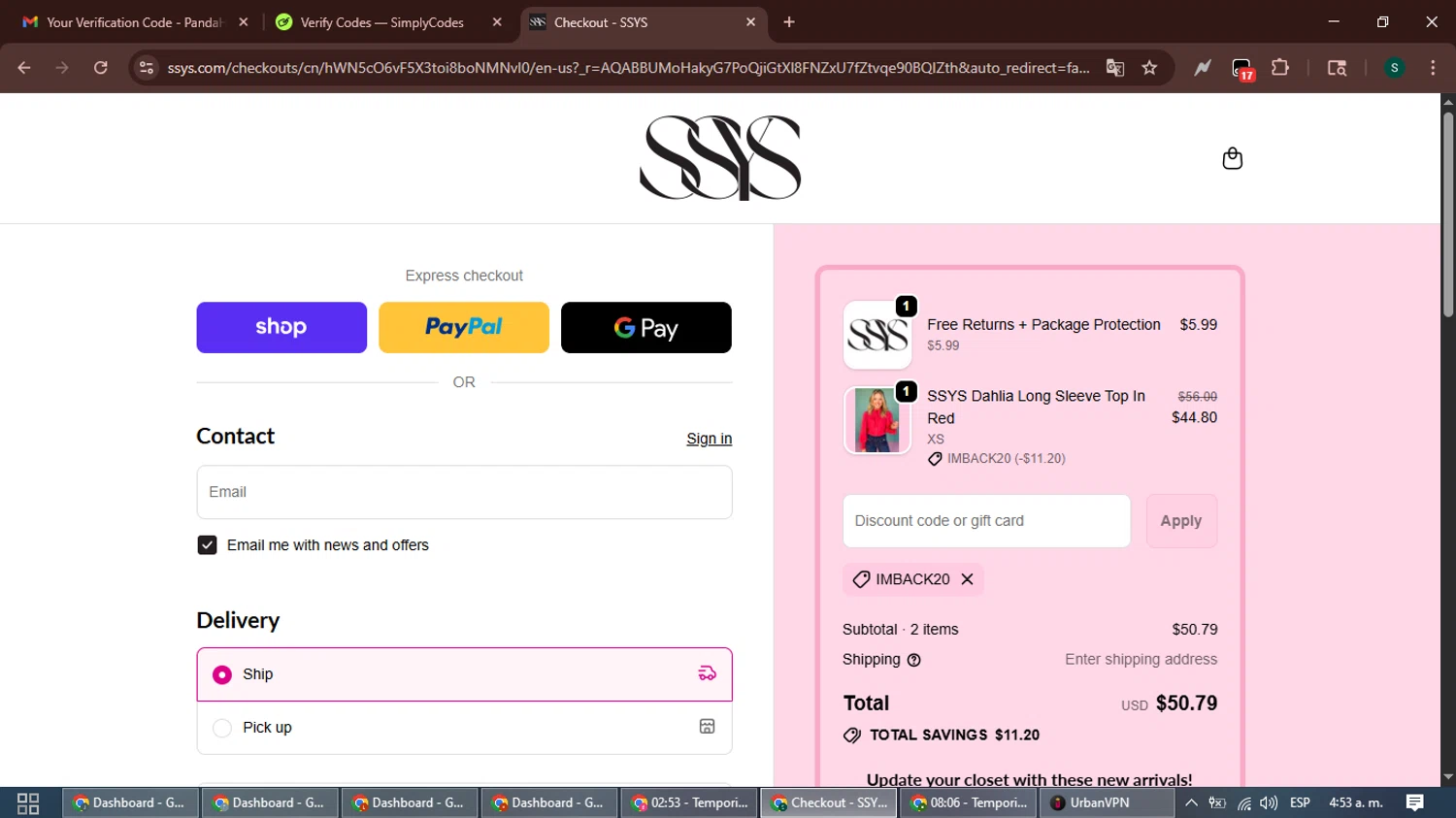Open Chrome three-dot menu
The width and height of the screenshot is (1456, 818).
(x=1433, y=68)
